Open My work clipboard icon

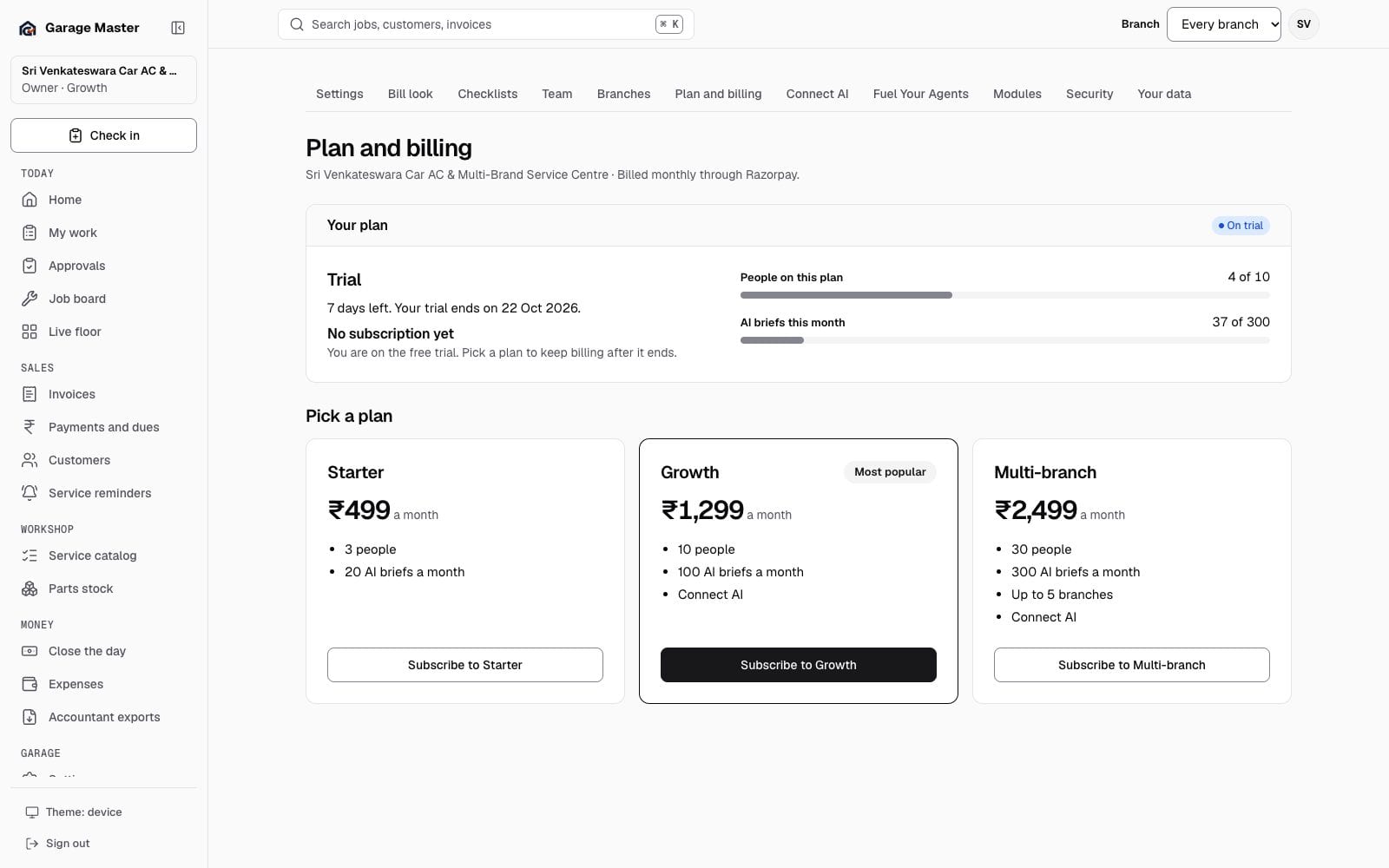[30, 233]
